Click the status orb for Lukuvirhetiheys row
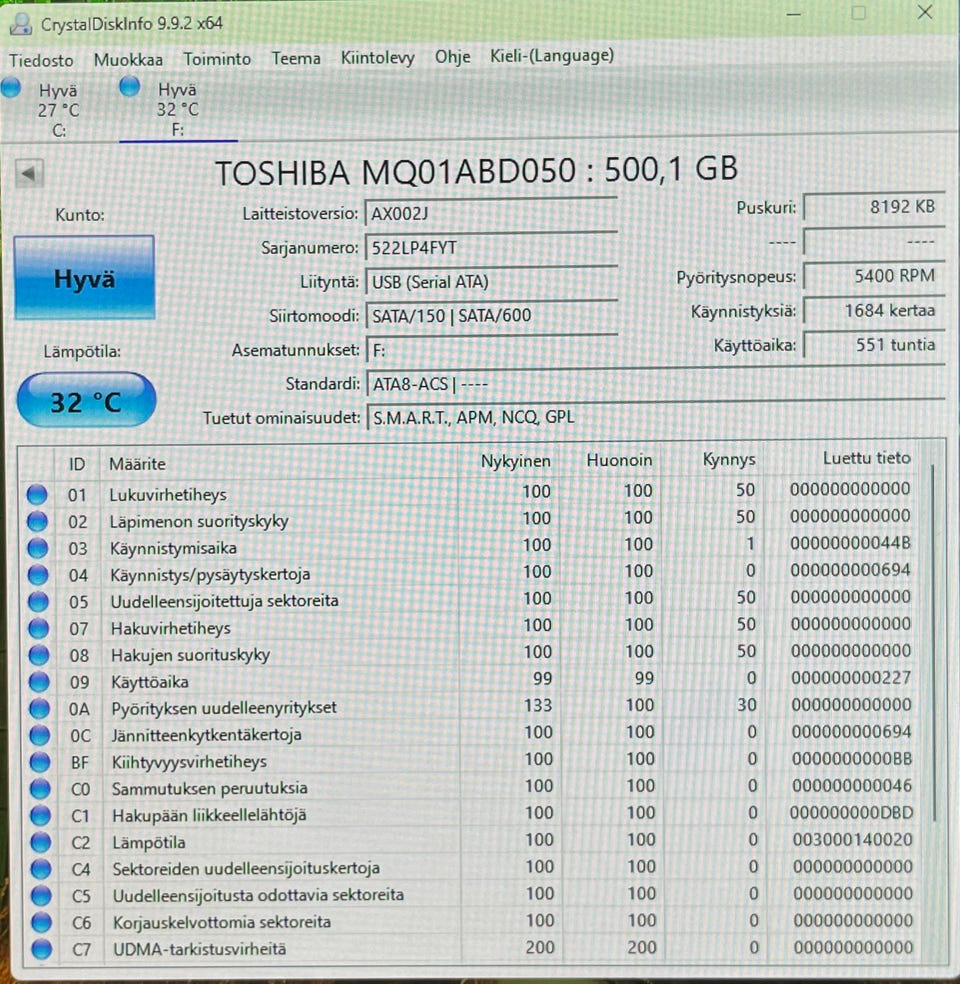Screen dimensions: 960x984 tap(37, 495)
